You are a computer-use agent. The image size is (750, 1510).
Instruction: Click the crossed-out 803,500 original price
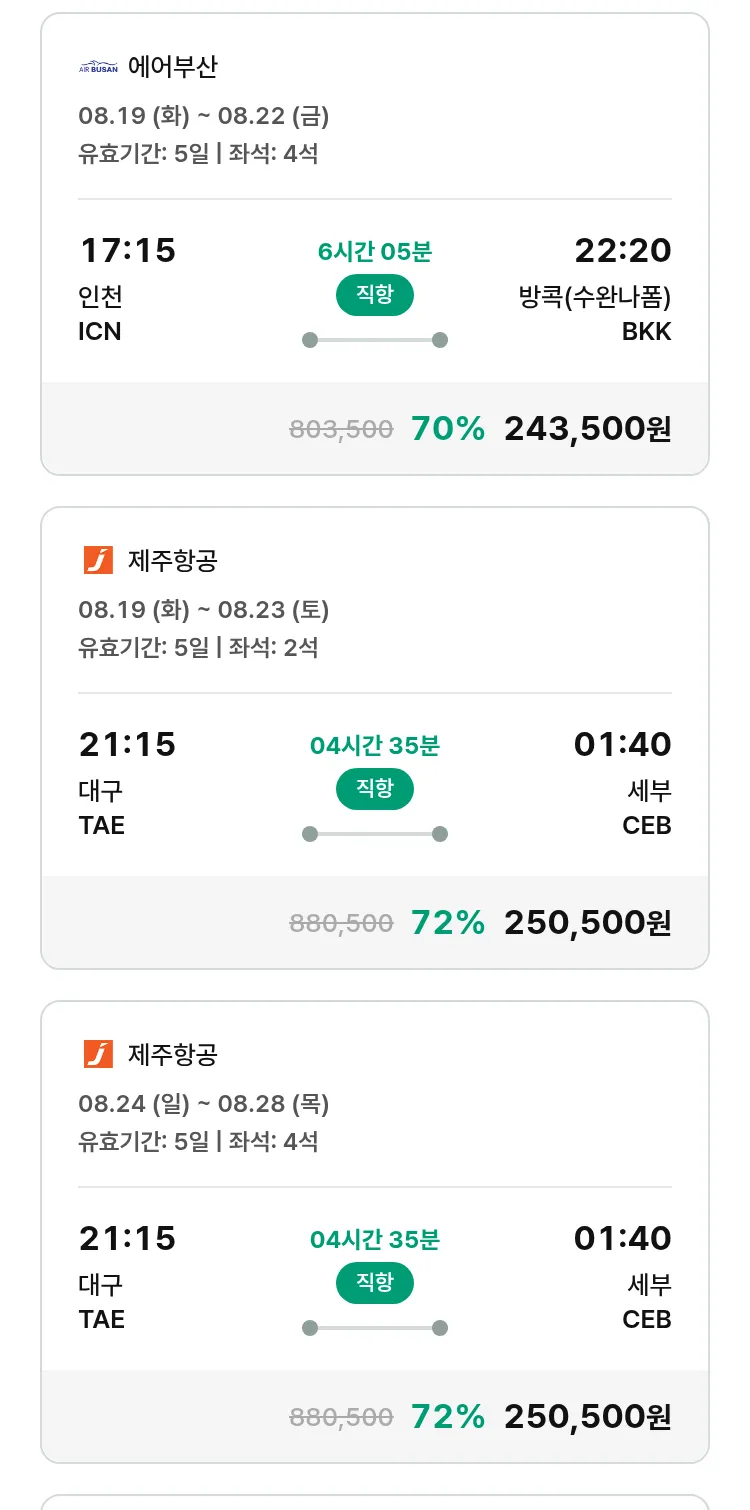pos(341,430)
